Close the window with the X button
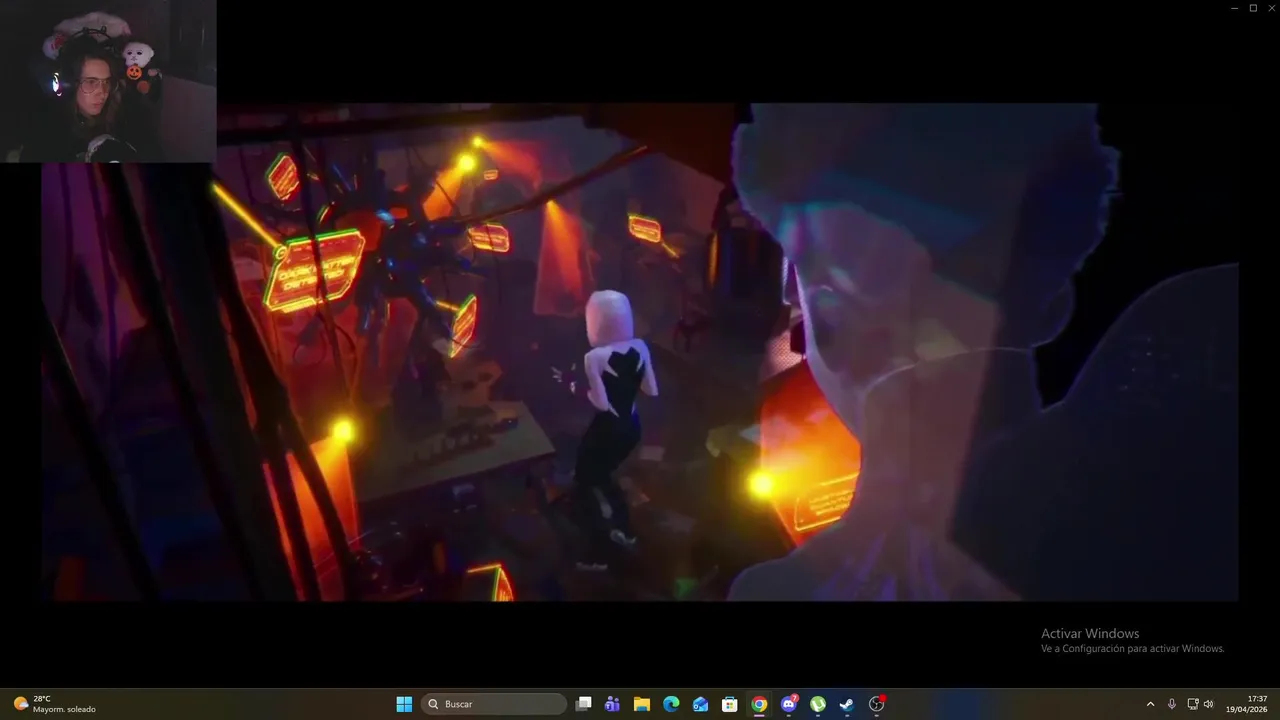 [x=1271, y=8]
